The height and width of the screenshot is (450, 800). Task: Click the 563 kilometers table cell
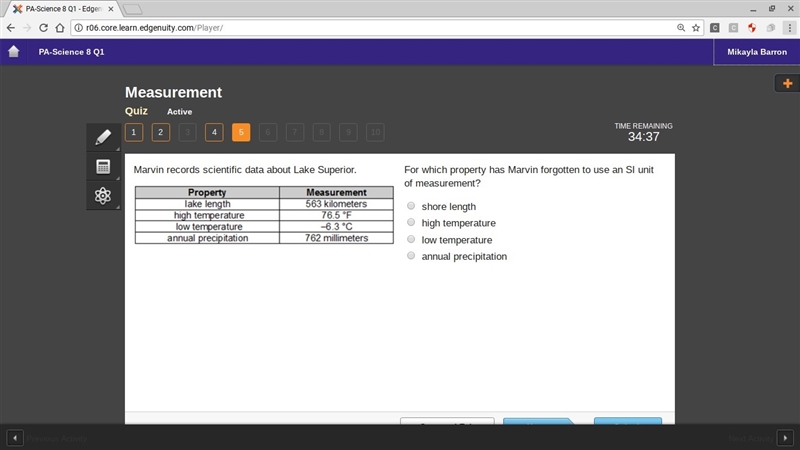(336, 204)
